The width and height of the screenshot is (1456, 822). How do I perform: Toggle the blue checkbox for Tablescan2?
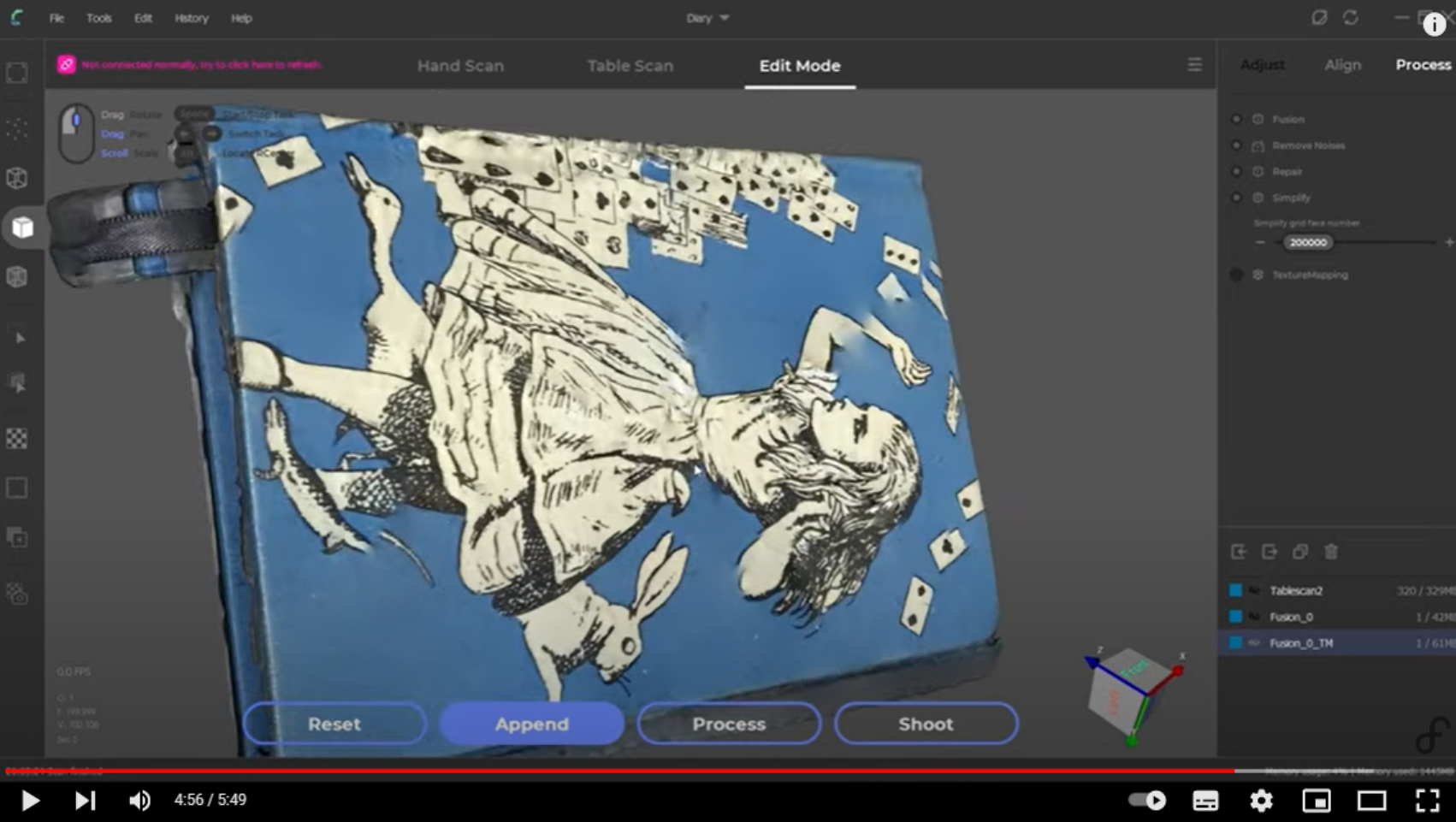(x=1235, y=590)
